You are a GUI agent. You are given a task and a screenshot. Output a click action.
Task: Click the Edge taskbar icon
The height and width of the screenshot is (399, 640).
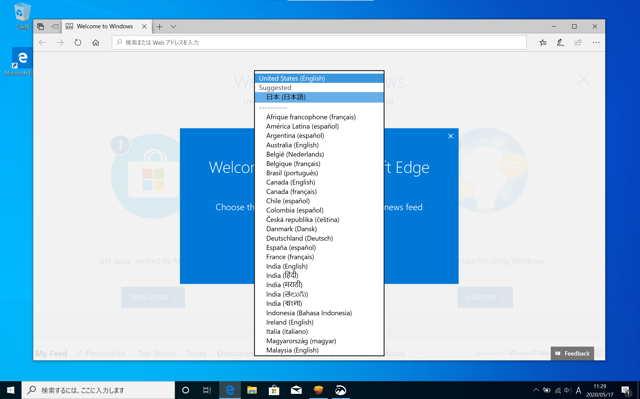(230, 390)
